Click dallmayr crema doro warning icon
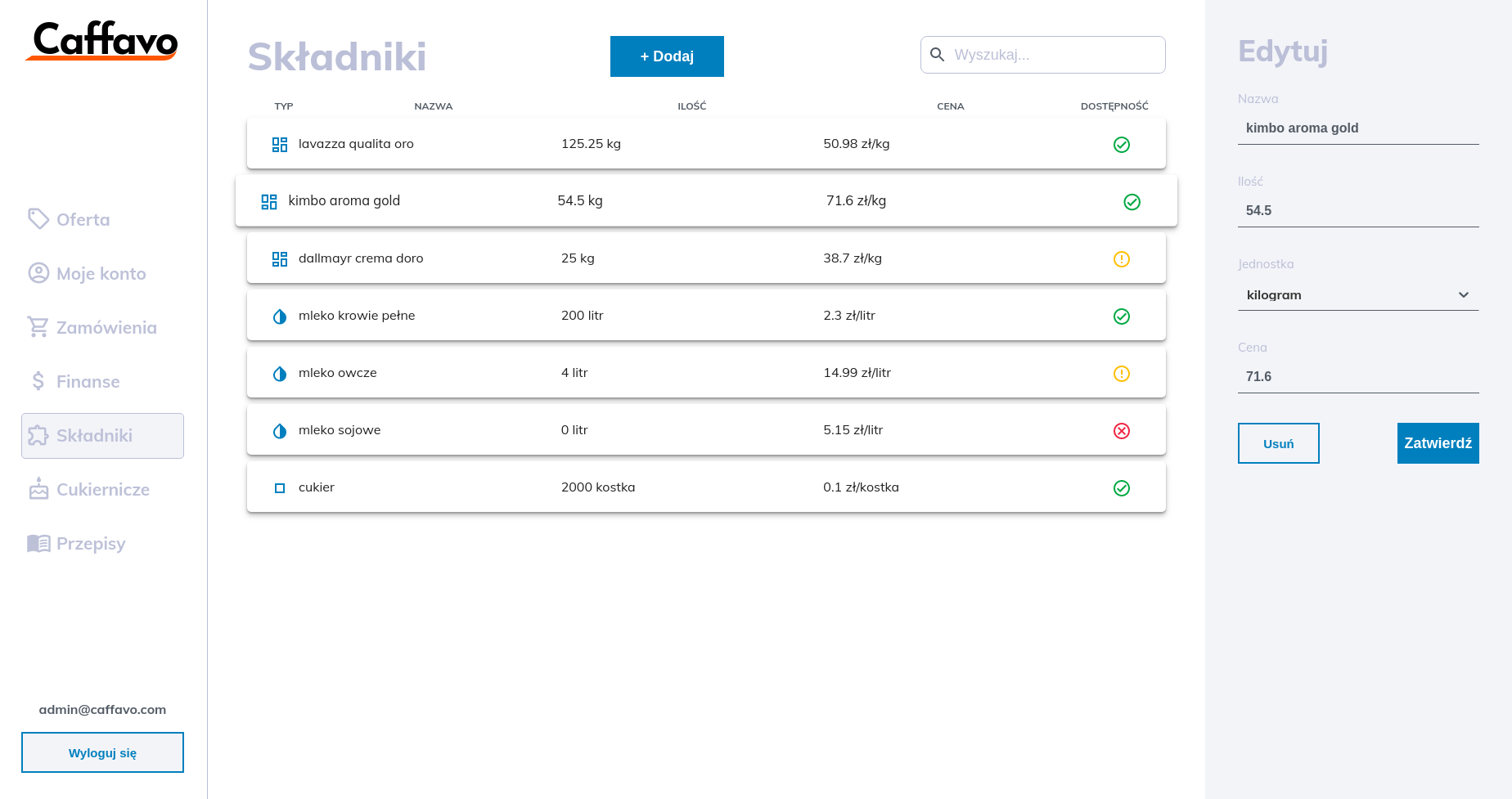The height and width of the screenshot is (799, 1512). coord(1122,259)
